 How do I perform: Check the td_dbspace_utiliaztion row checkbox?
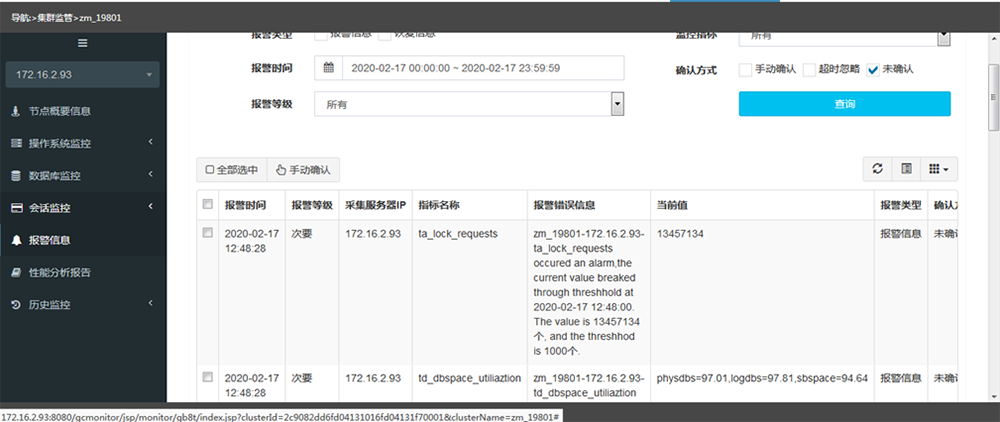(207, 377)
